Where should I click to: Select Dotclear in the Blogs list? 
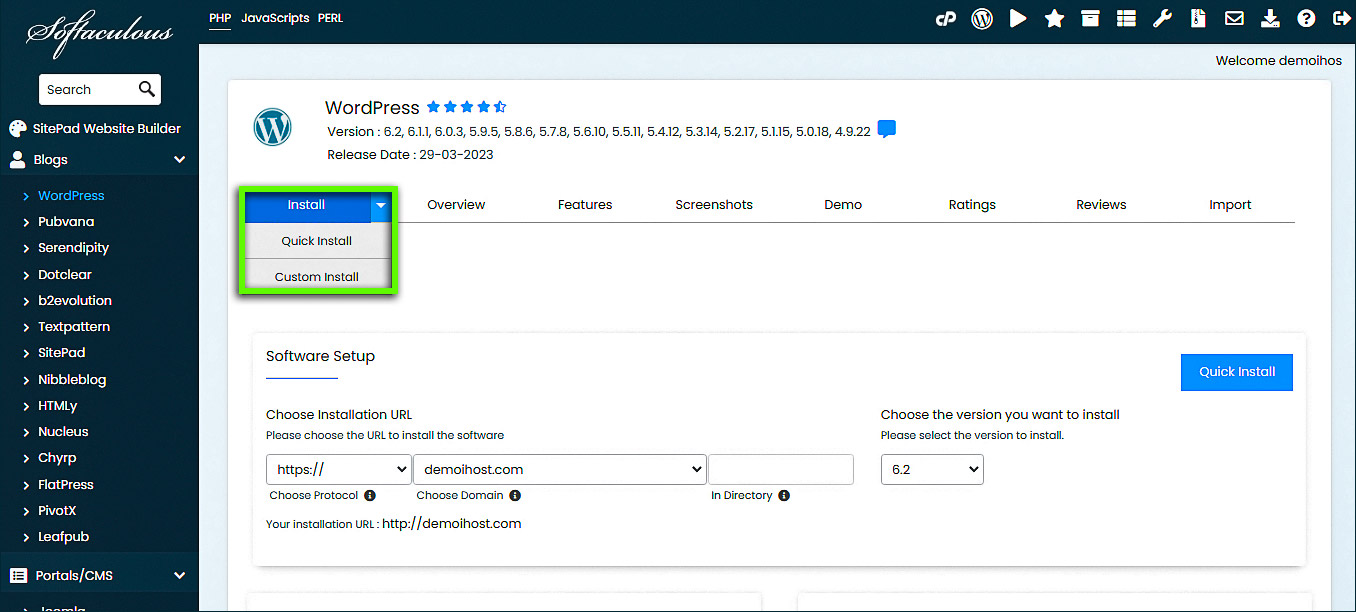coord(65,274)
